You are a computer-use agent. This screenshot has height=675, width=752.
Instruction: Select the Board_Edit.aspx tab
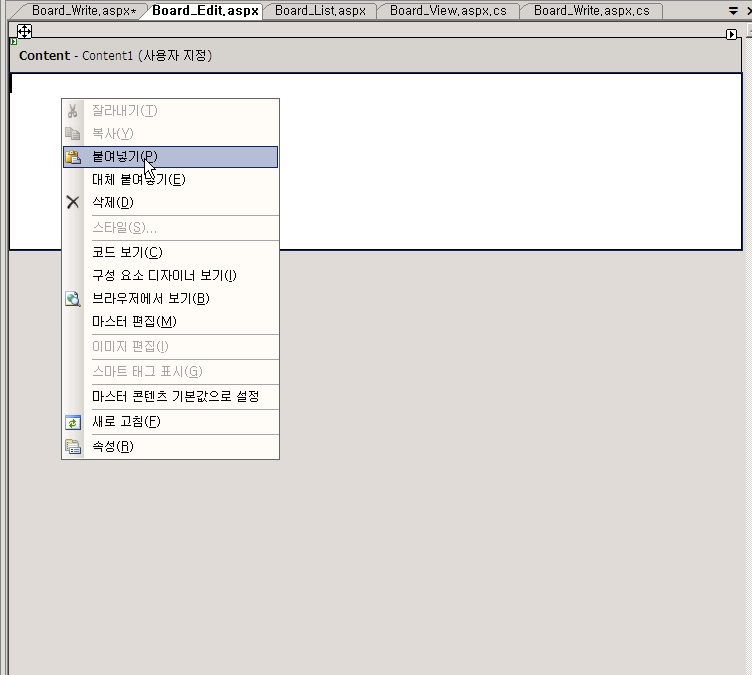pos(205,11)
